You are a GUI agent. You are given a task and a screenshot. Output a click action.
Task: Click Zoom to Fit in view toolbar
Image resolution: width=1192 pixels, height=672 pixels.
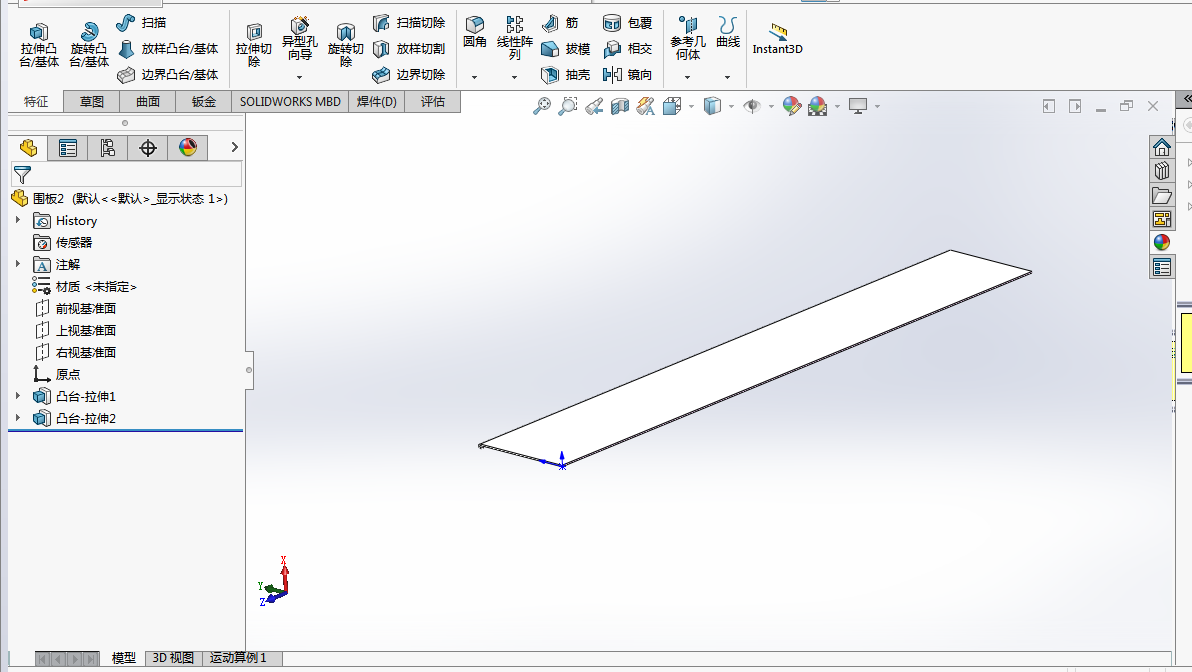click(541, 106)
